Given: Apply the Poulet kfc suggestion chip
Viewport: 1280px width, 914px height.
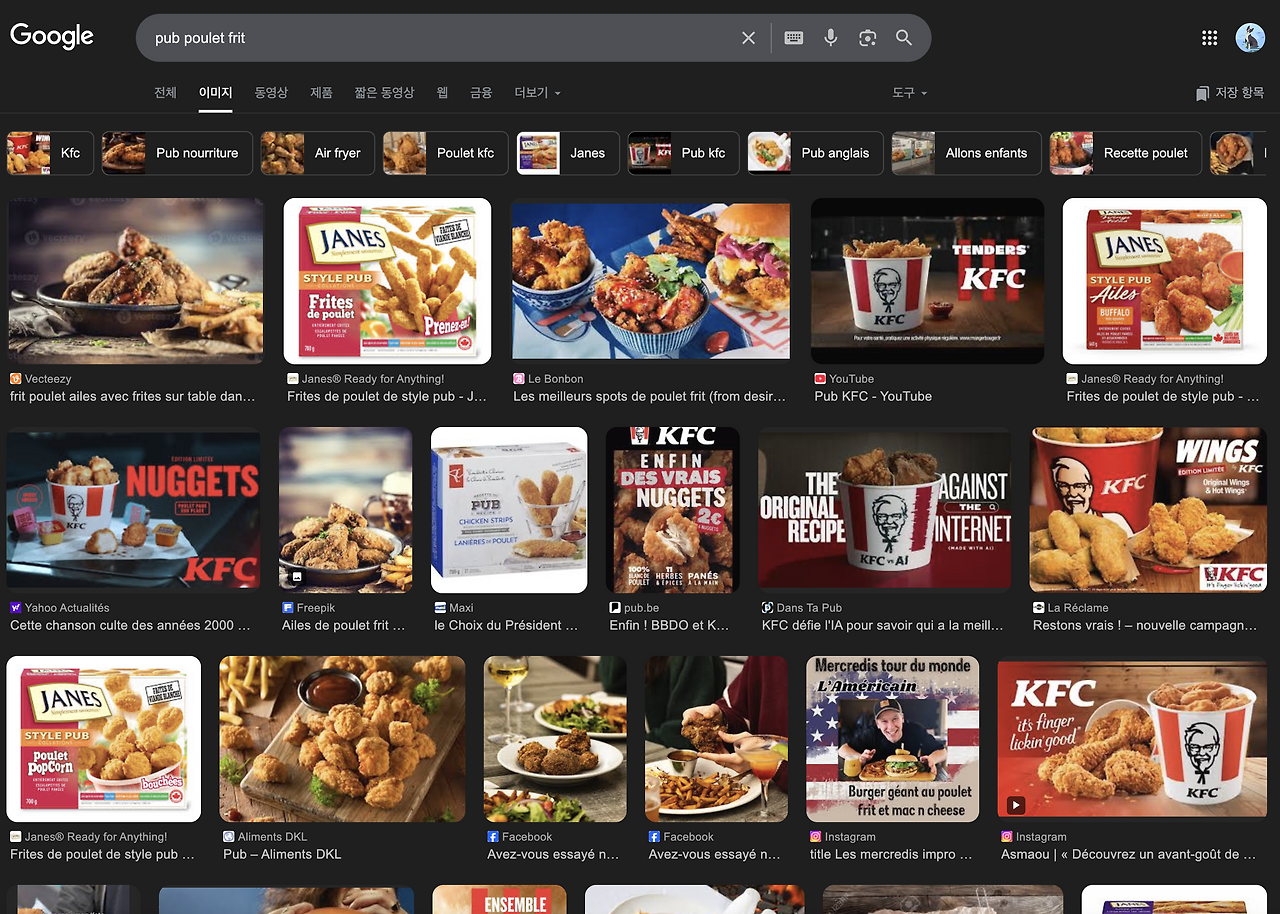Looking at the screenshot, I should pyautogui.click(x=445, y=153).
